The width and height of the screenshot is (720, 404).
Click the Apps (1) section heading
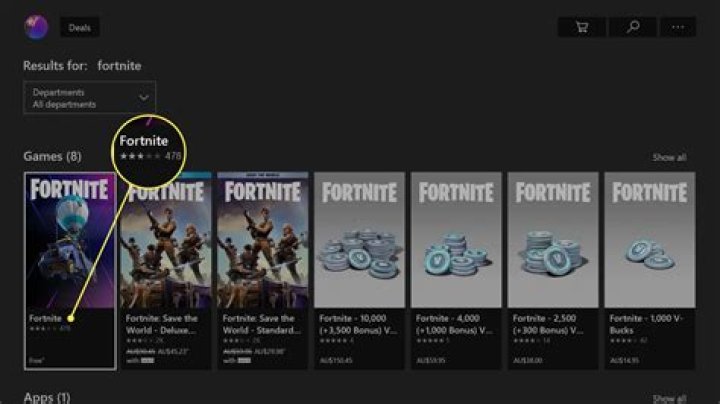[x=47, y=398]
